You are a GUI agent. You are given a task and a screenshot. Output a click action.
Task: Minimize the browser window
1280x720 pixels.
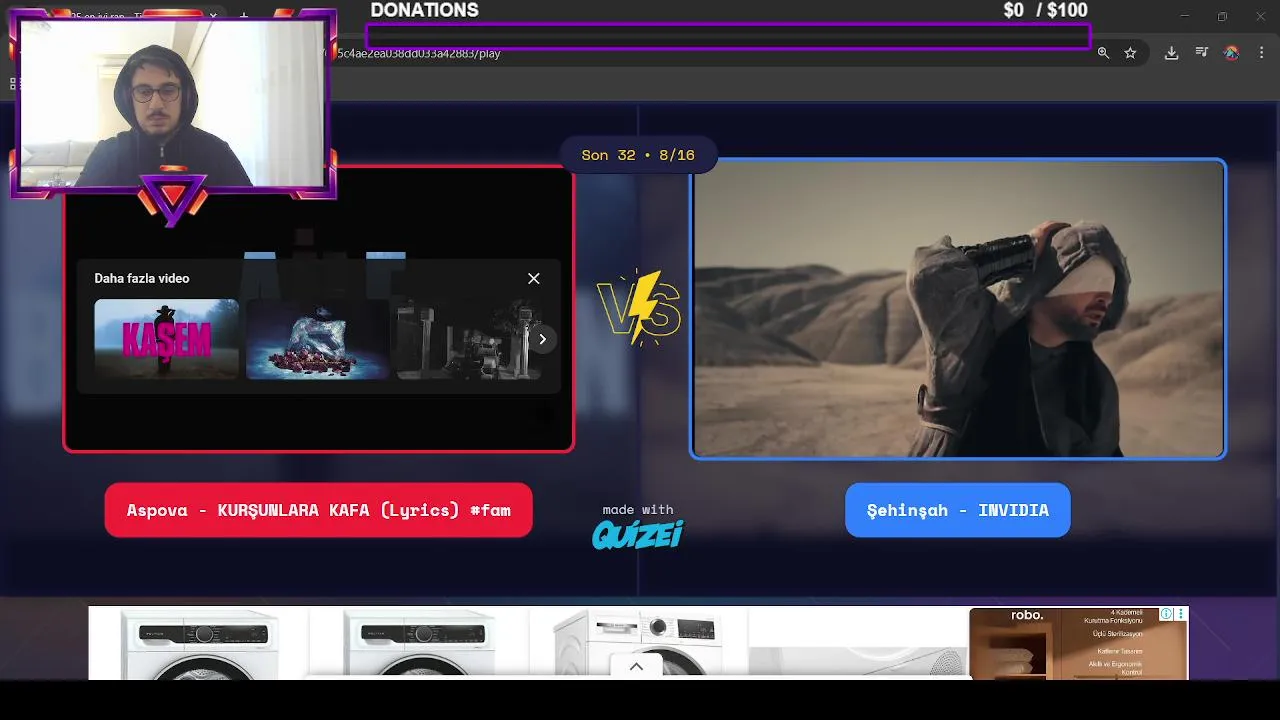[x=1185, y=16]
